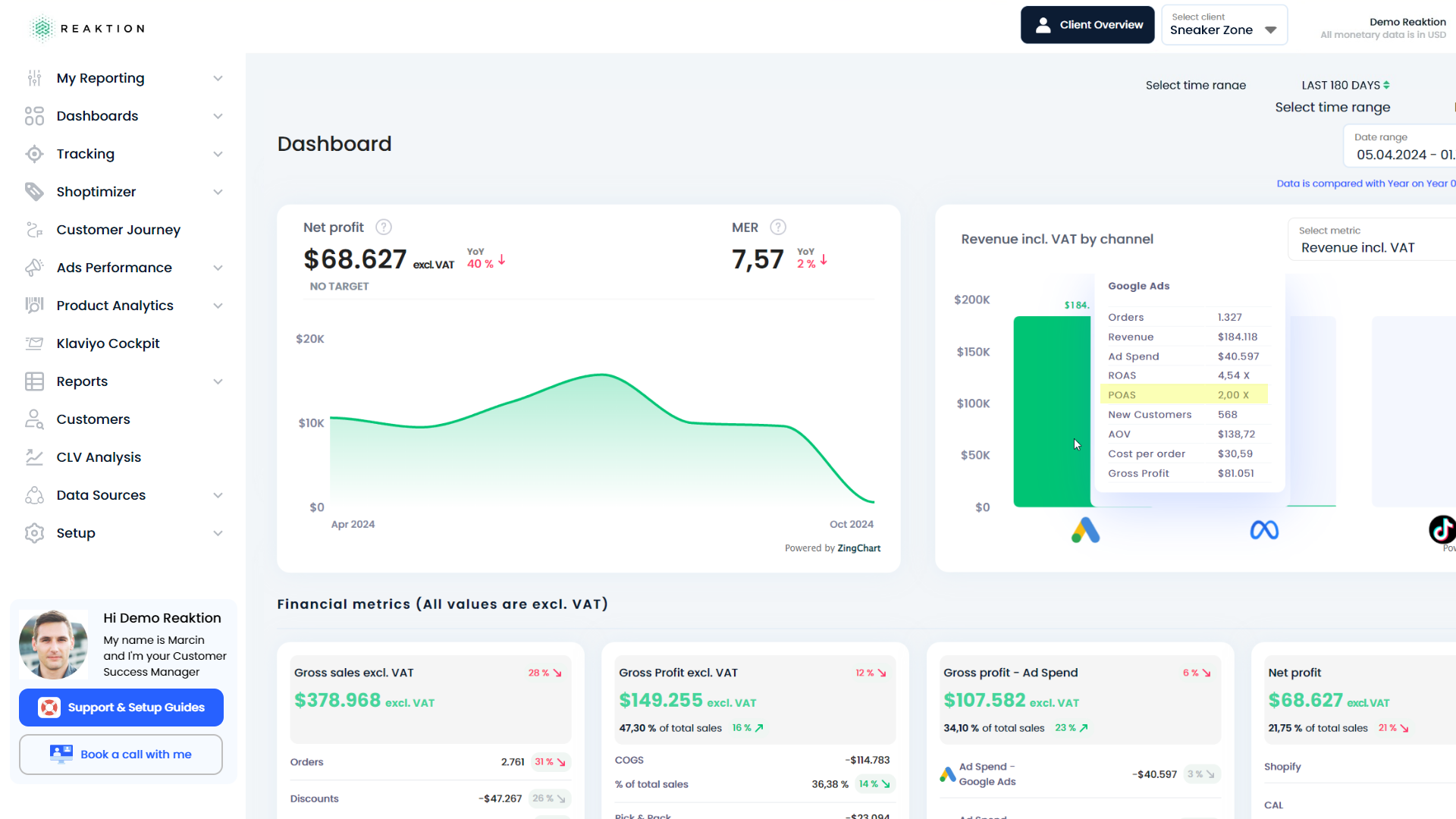1456x819 pixels.
Task: Click the MER help question mark icon
Action: coord(777,227)
